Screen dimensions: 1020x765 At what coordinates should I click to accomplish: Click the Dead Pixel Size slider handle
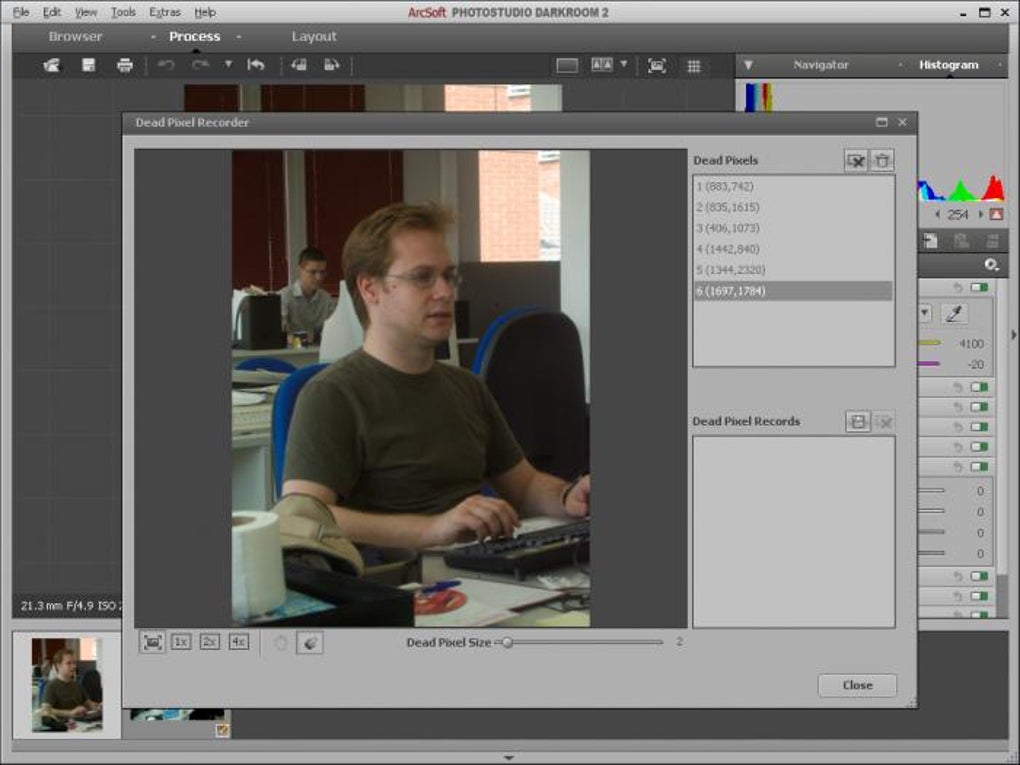pos(507,643)
